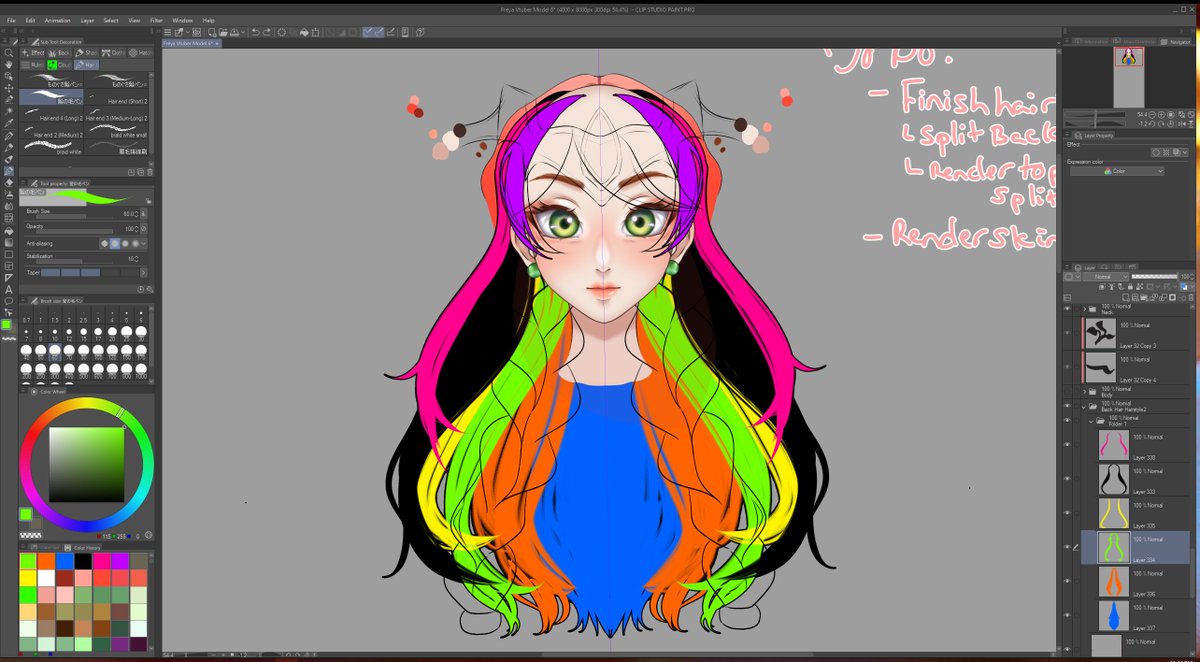Open the Filter menu
The width and height of the screenshot is (1200, 662).
tap(155, 19)
